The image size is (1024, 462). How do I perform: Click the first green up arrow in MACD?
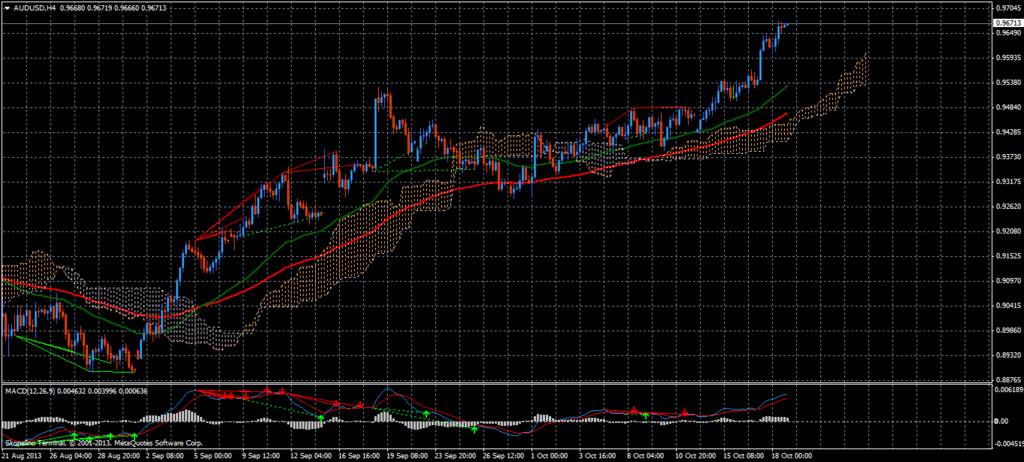pyautogui.click(x=74, y=436)
